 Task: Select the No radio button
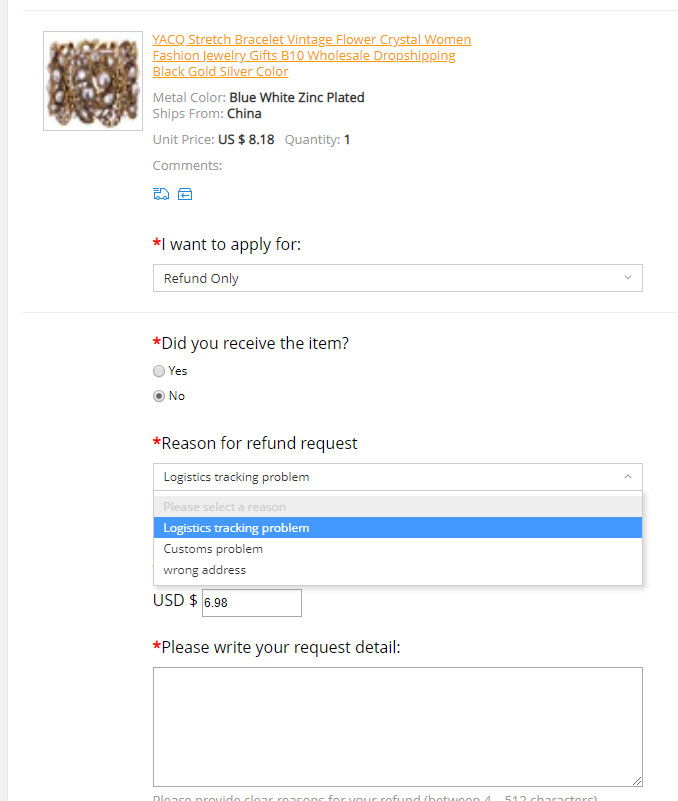[159, 396]
